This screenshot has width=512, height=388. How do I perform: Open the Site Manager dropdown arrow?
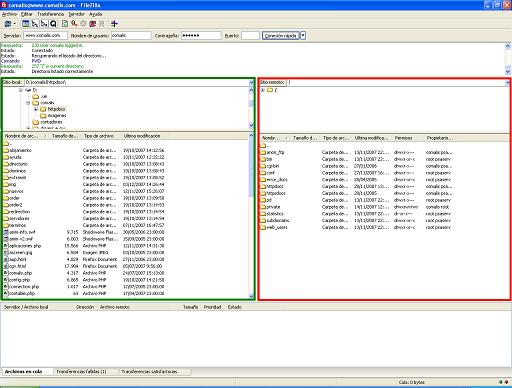pyautogui.click(x=14, y=24)
